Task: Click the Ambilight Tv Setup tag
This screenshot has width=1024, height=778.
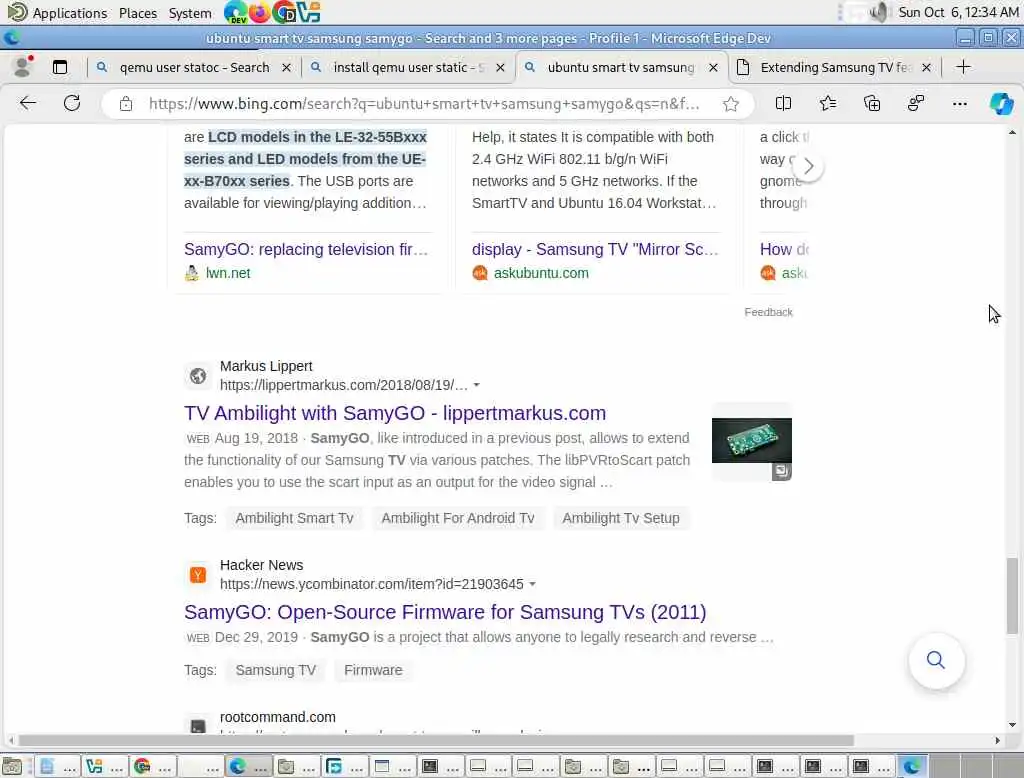Action: [x=621, y=518]
